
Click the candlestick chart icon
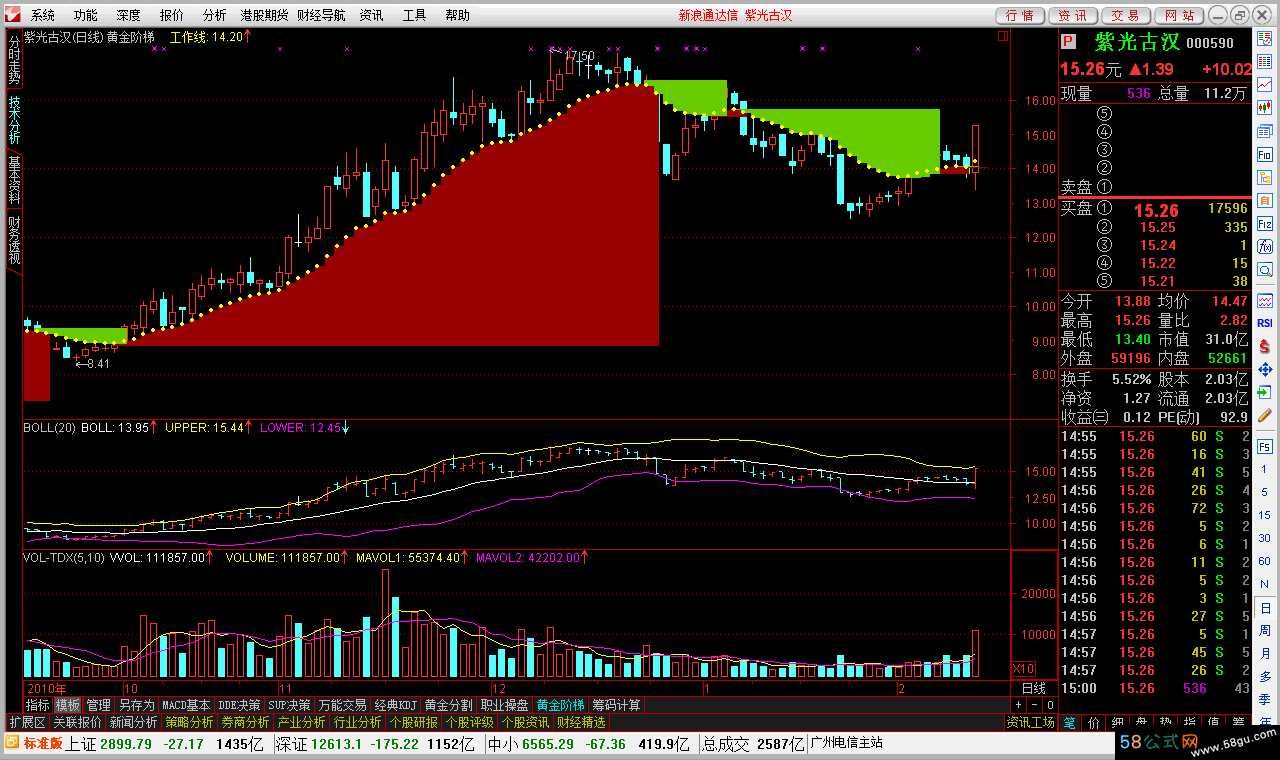[x=1265, y=107]
